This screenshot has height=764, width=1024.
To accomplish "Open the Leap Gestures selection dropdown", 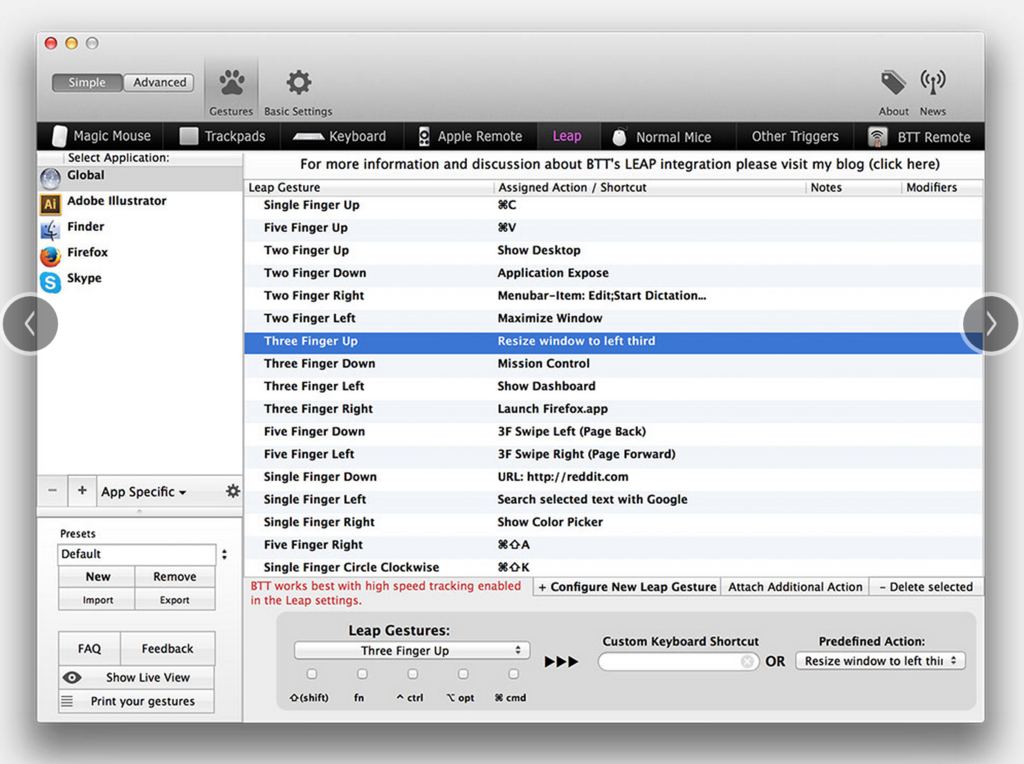I will tap(411, 650).
